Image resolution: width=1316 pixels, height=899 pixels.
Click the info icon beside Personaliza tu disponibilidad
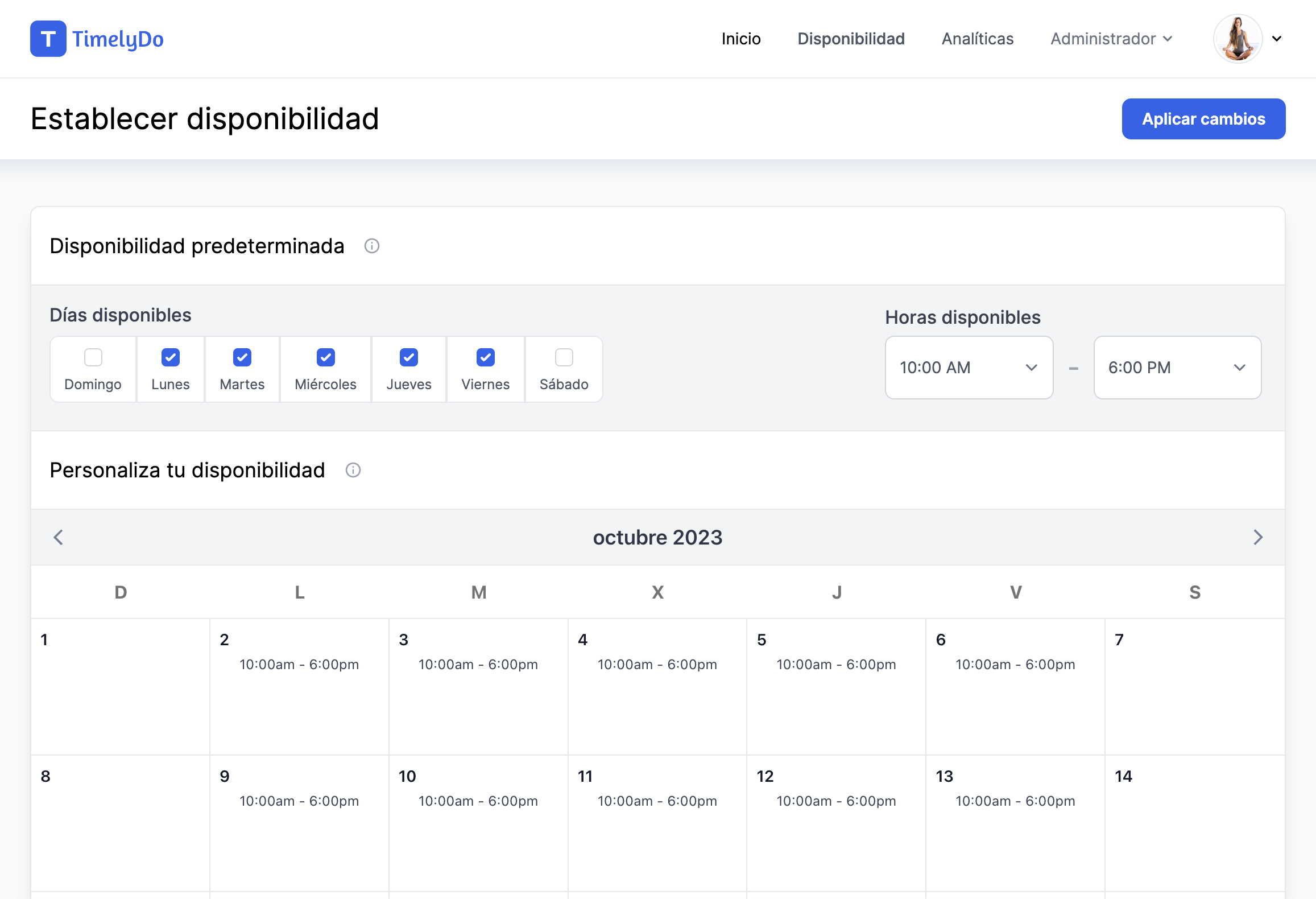tap(353, 470)
